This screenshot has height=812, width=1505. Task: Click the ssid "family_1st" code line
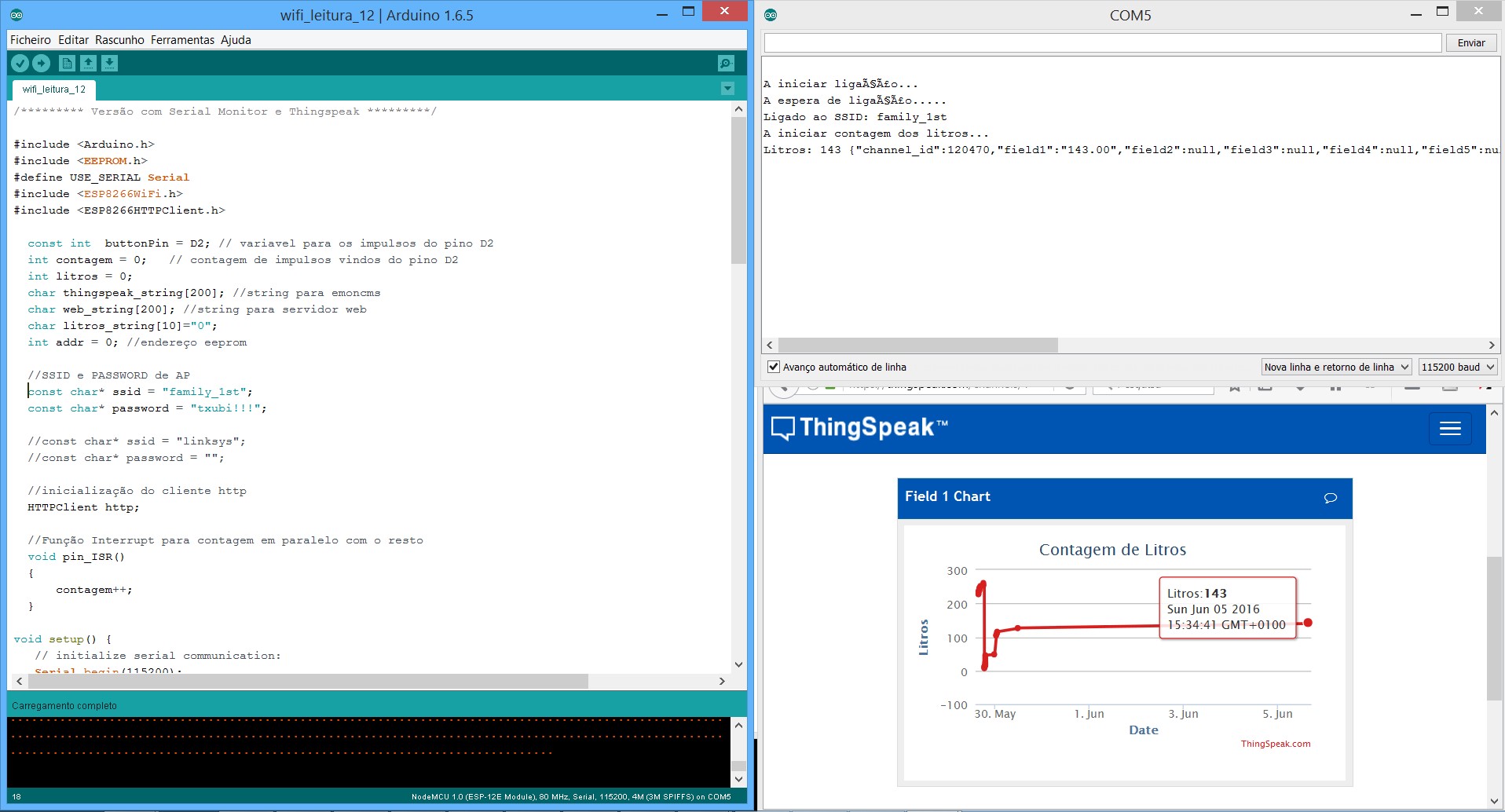pos(140,392)
